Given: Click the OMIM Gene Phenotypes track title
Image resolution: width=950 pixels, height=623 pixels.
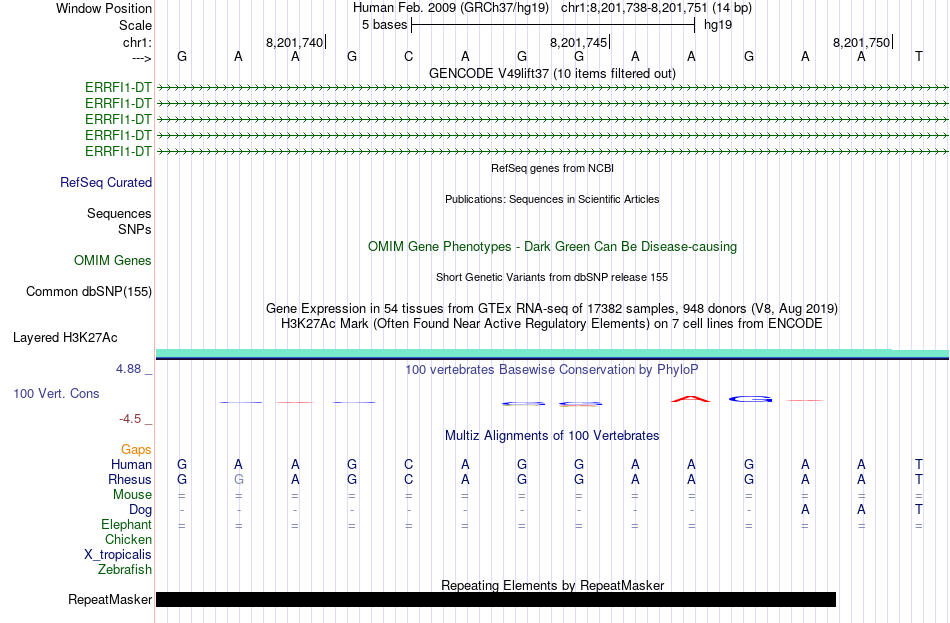Looking at the screenshot, I should pos(552,247).
